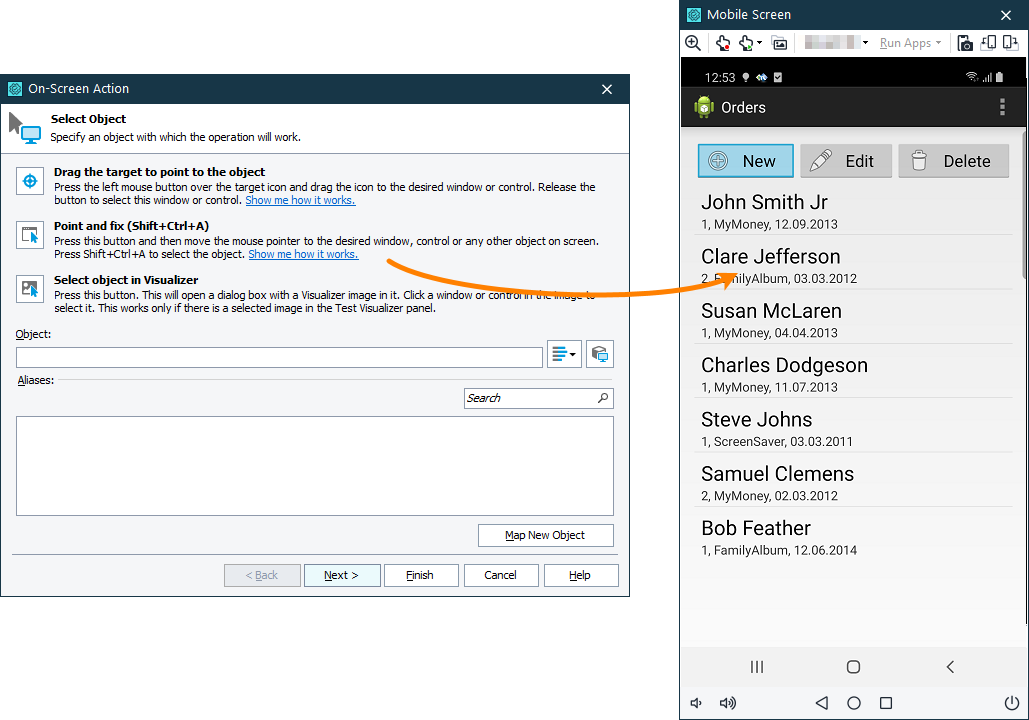The width and height of the screenshot is (1029, 720).
Task: Click the 'Point and fix' pointer icon
Action: point(30,233)
